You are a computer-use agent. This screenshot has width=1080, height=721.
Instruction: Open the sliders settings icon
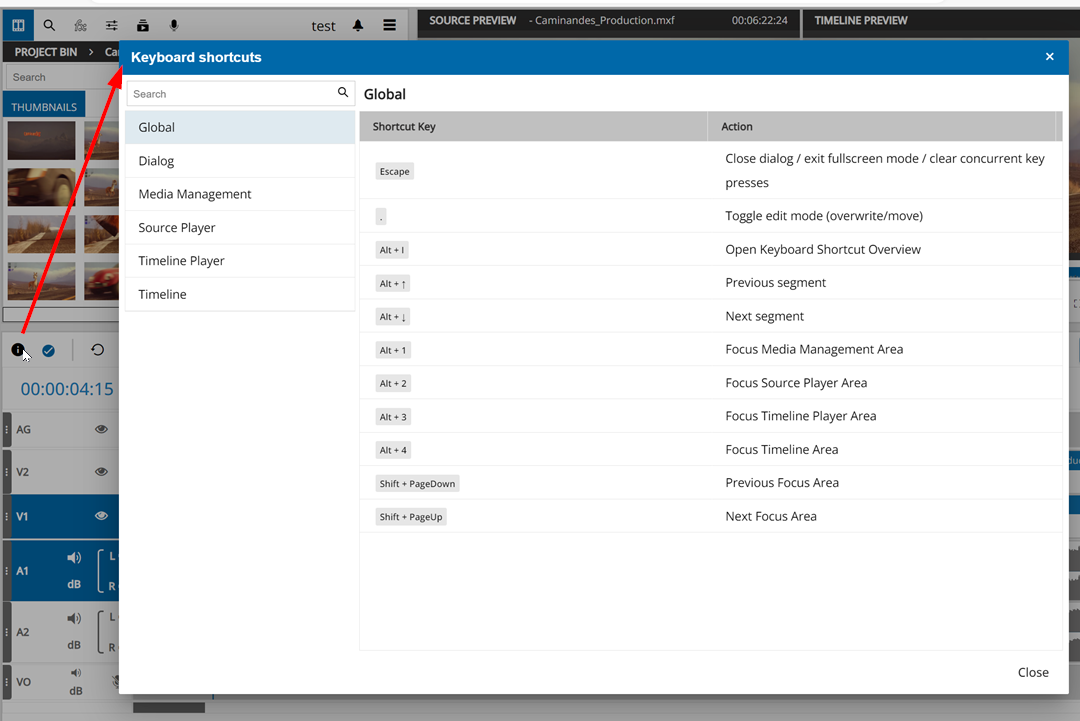(112, 25)
